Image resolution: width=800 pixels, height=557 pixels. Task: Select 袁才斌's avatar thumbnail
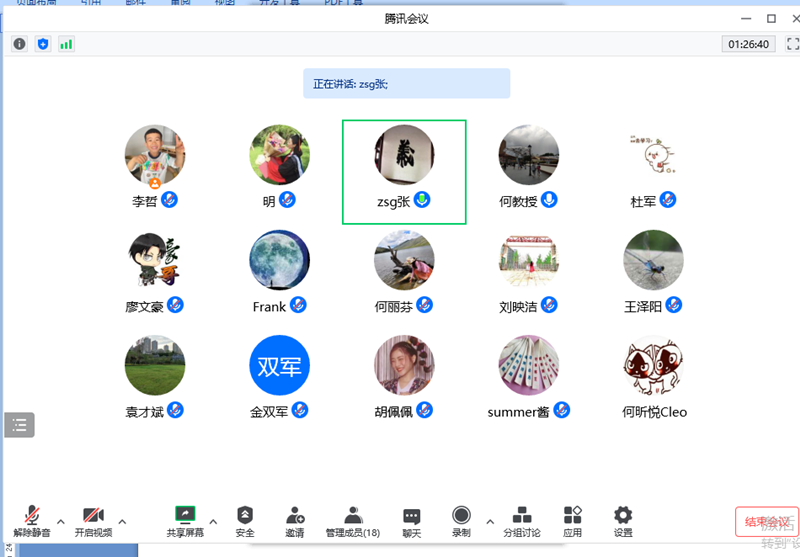point(155,365)
